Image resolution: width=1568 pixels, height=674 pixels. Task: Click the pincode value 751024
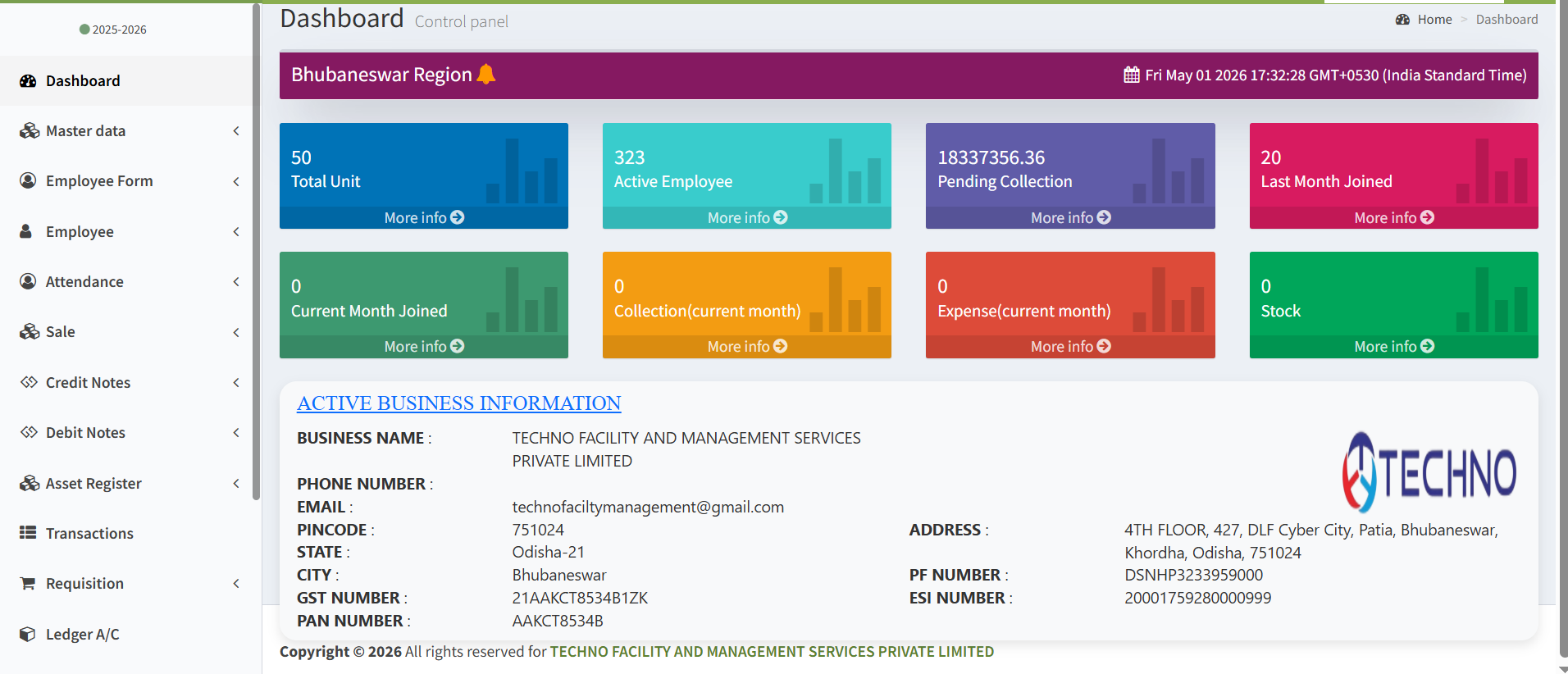[538, 530]
